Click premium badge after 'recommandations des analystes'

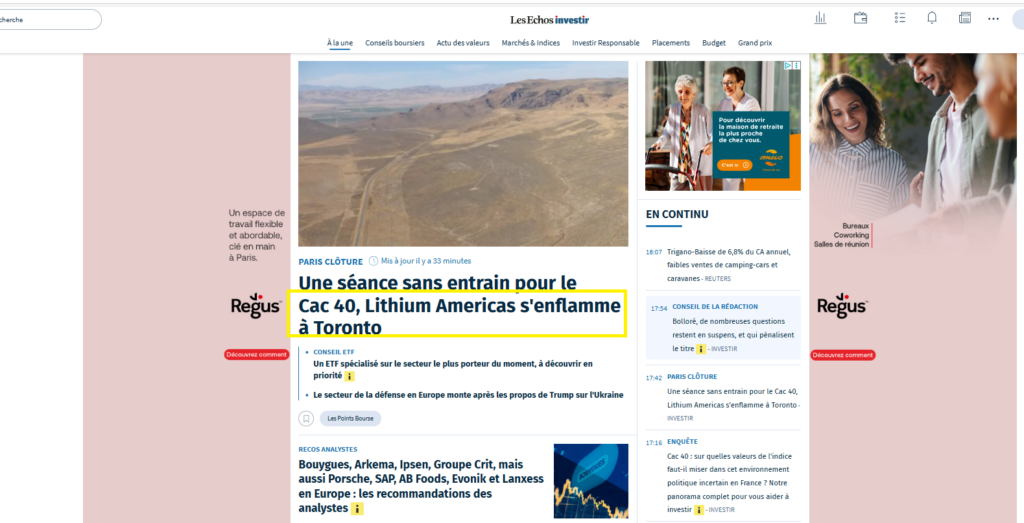[357, 509]
